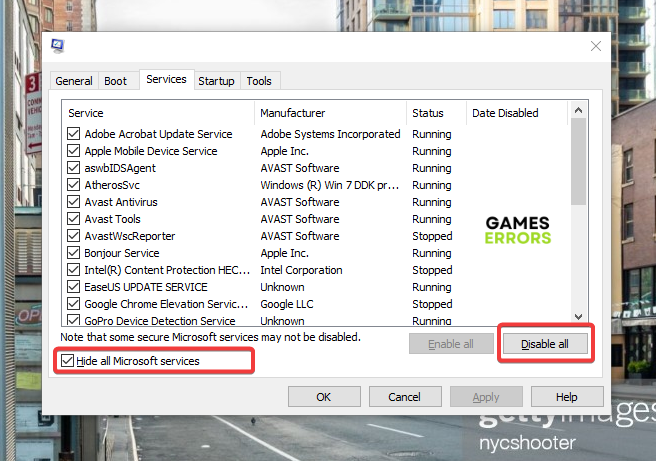The width and height of the screenshot is (656, 461).
Task: Sort list by Status column header
Action: coord(435,113)
